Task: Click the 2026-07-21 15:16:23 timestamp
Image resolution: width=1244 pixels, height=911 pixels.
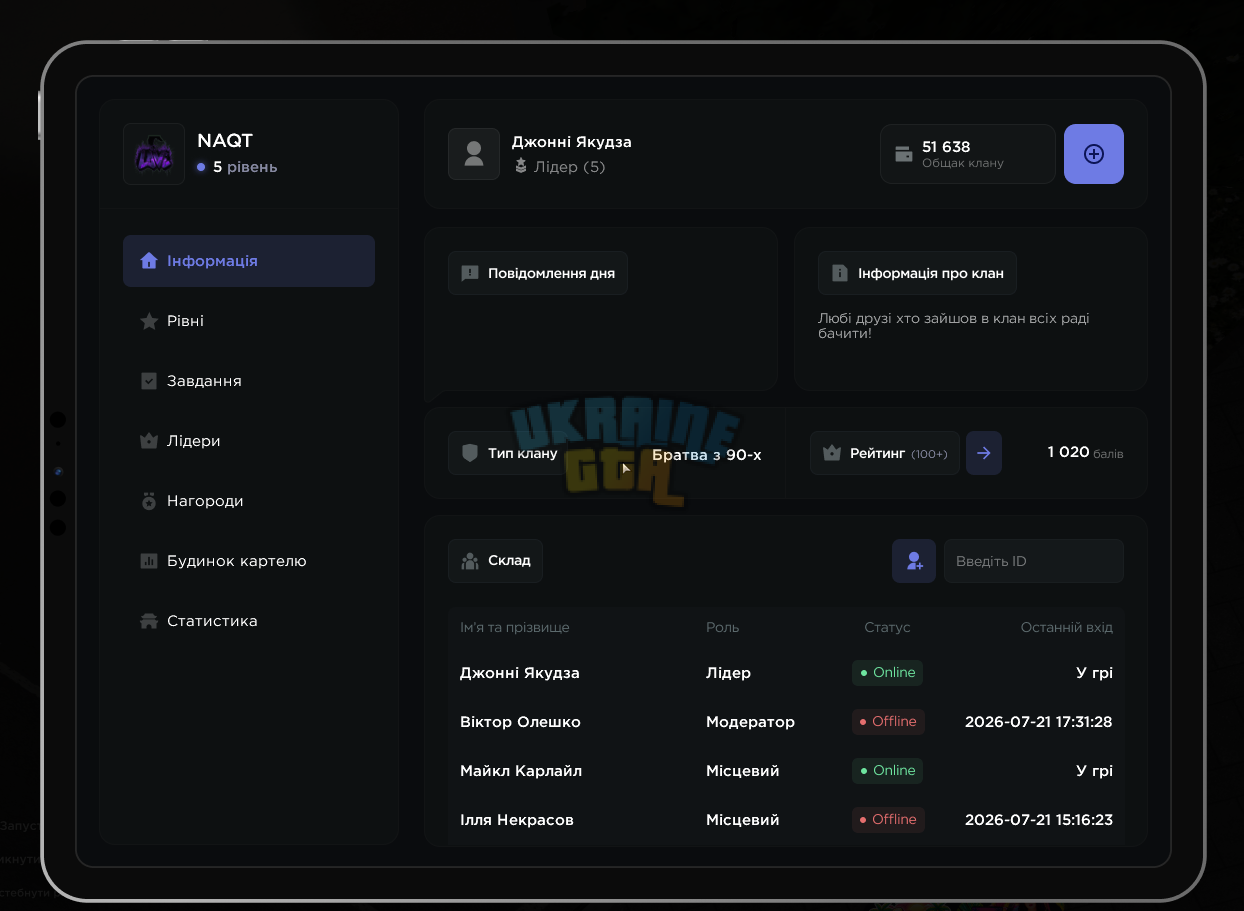Action: coord(1039,820)
